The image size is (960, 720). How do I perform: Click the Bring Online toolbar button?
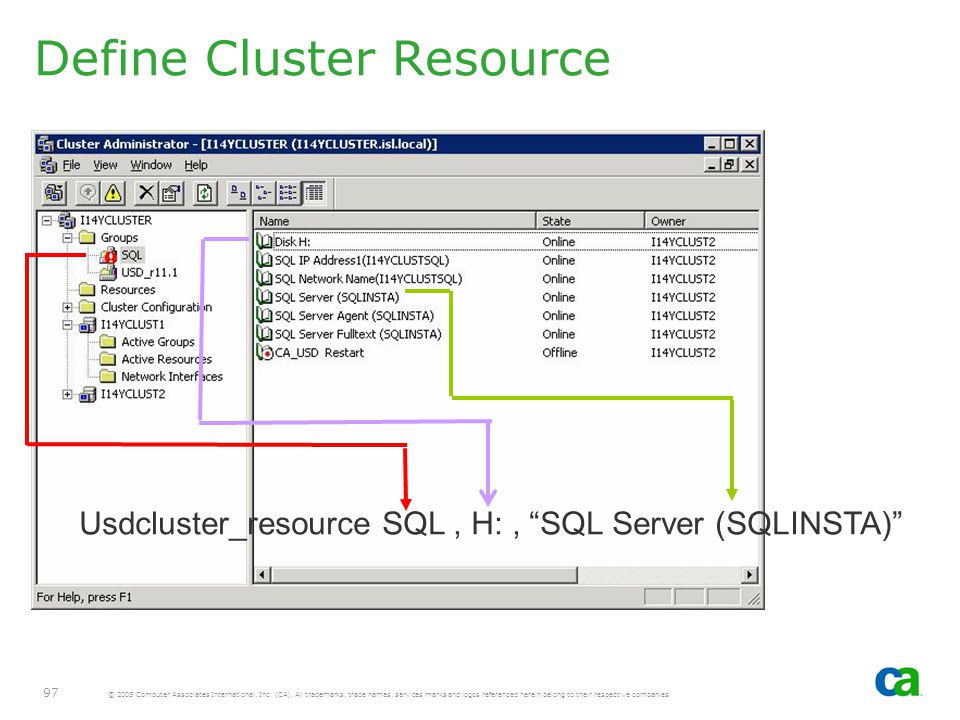88,193
